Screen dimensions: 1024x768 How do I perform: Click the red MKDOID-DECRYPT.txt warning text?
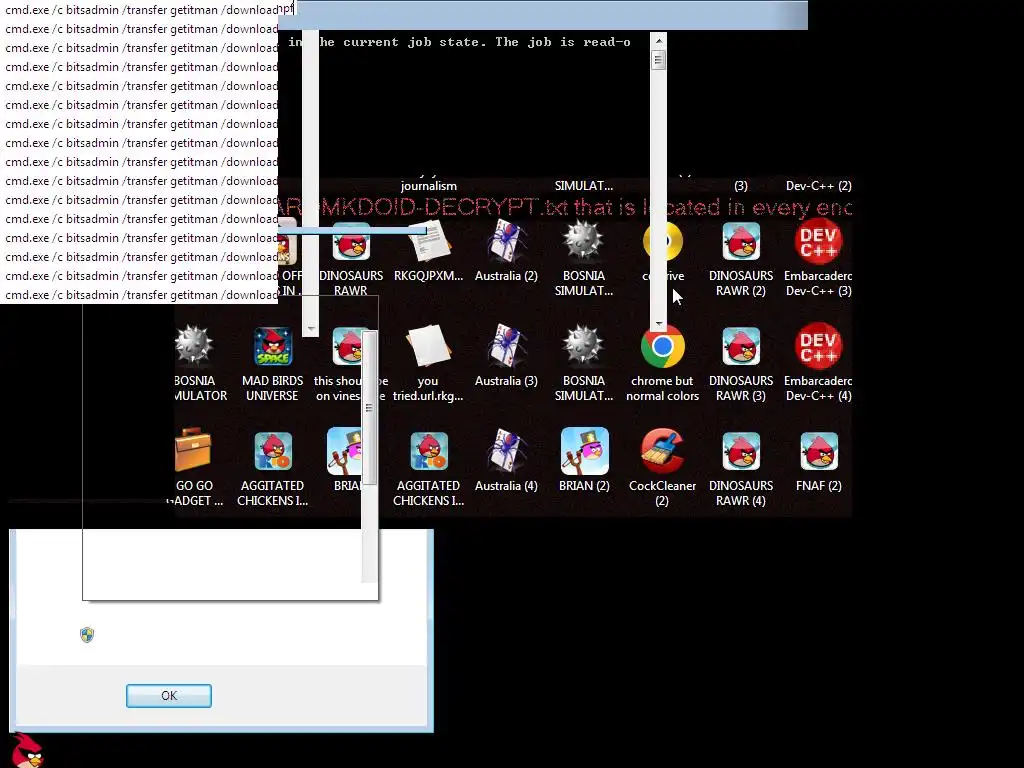click(x=565, y=207)
